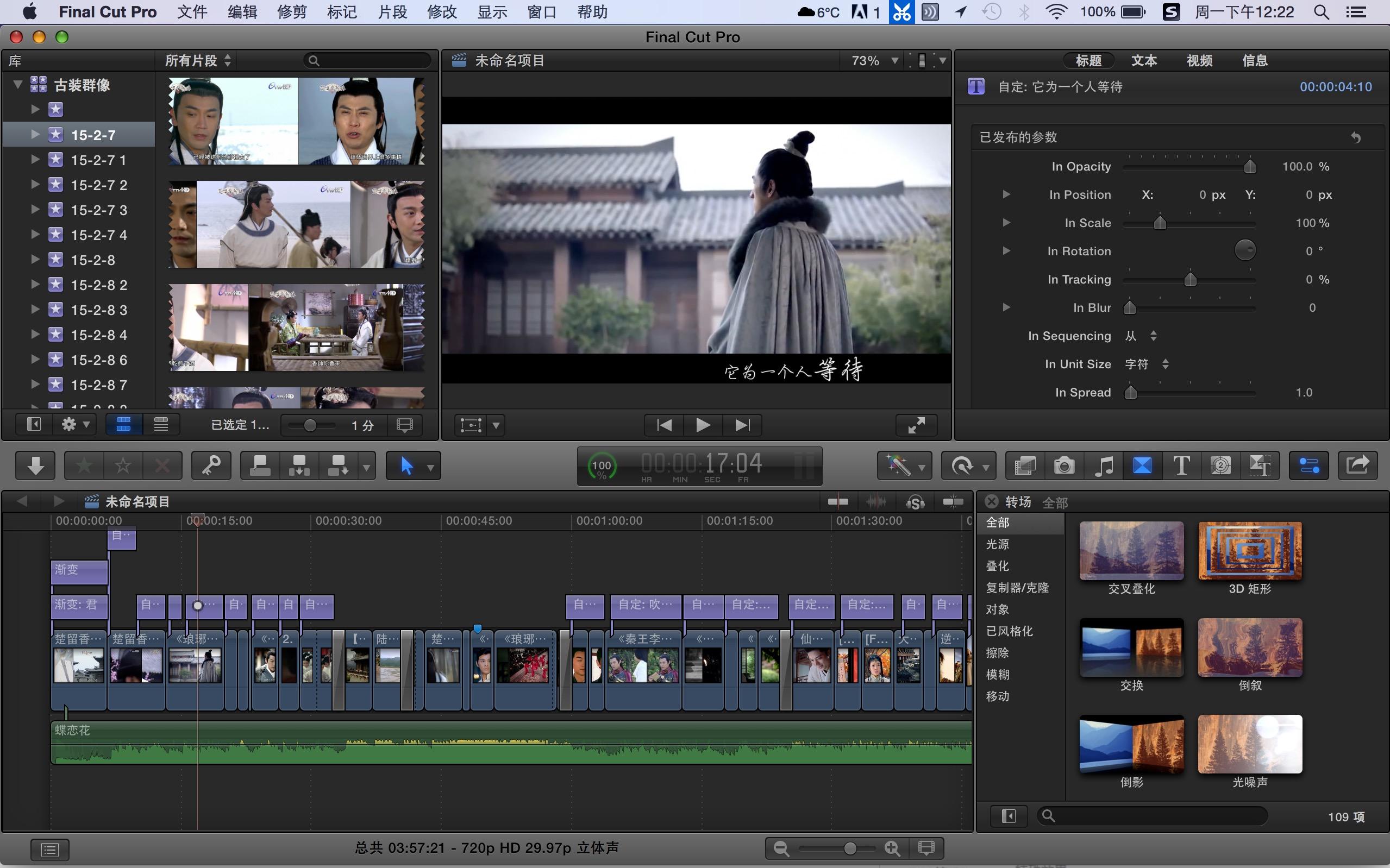
Task: Switch to the 文本 inspector tab
Action: tap(1144, 60)
